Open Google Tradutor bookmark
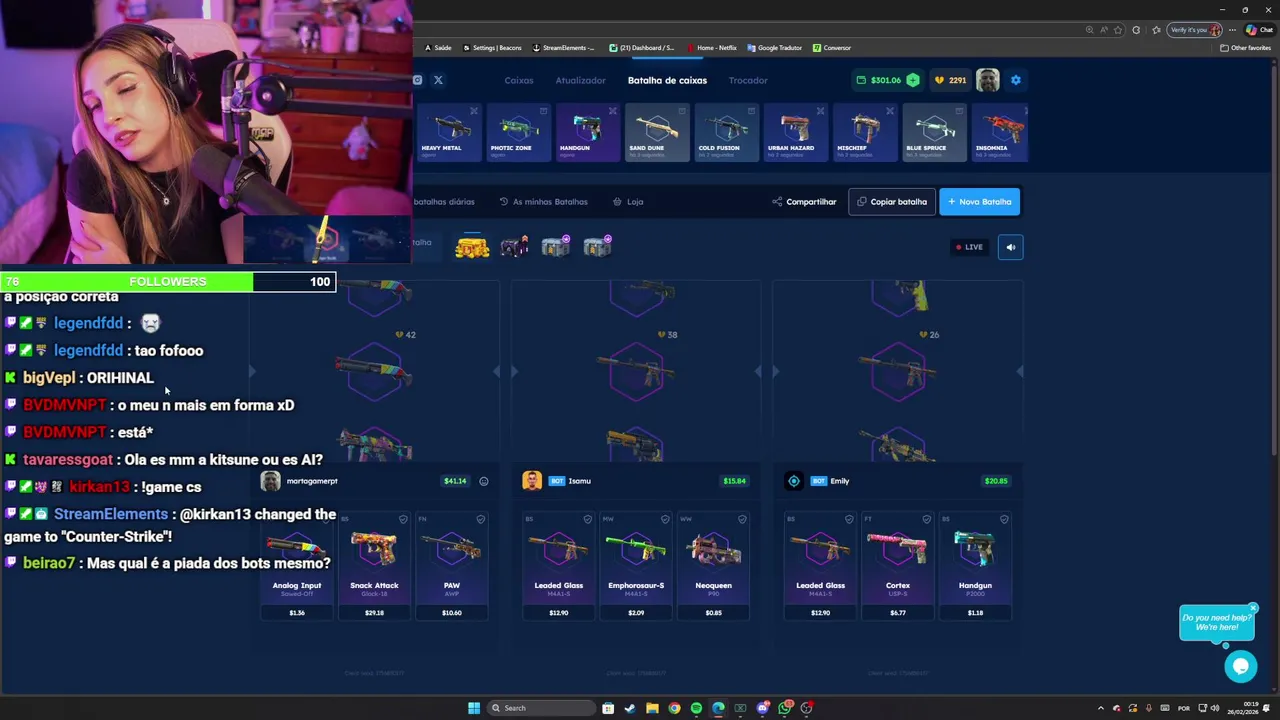This screenshot has height=720, width=1280. pyautogui.click(x=775, y=48)
